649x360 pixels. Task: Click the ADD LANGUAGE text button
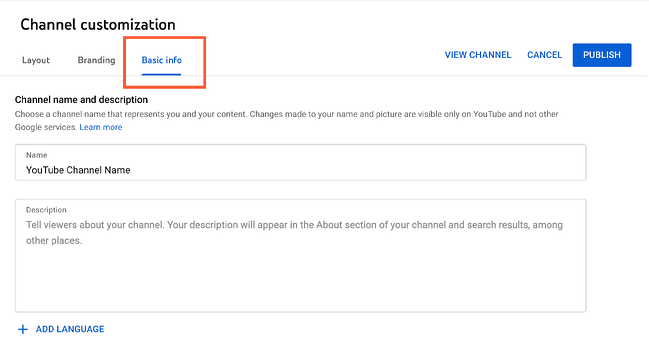tap(70, 329)
